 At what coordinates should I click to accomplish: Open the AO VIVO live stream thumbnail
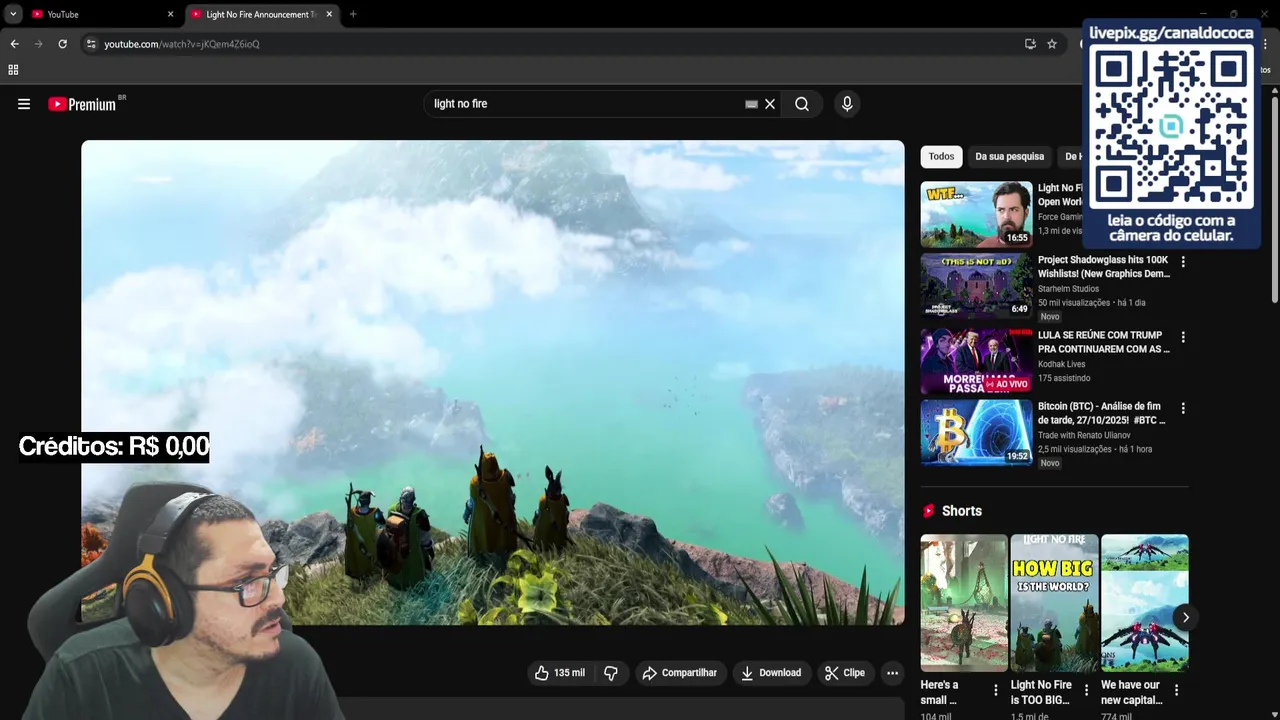coord(976,361)
